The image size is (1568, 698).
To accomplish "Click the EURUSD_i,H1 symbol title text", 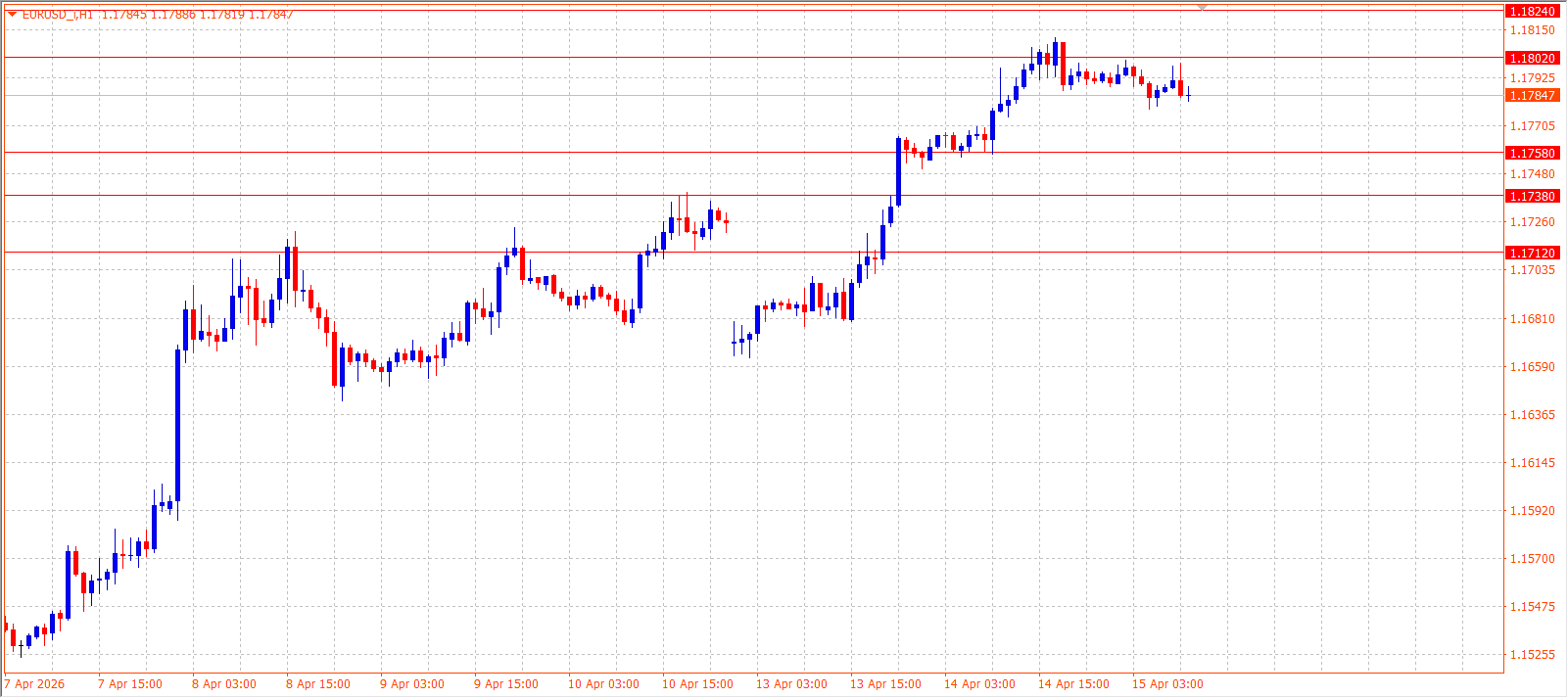I will point(58,15).
